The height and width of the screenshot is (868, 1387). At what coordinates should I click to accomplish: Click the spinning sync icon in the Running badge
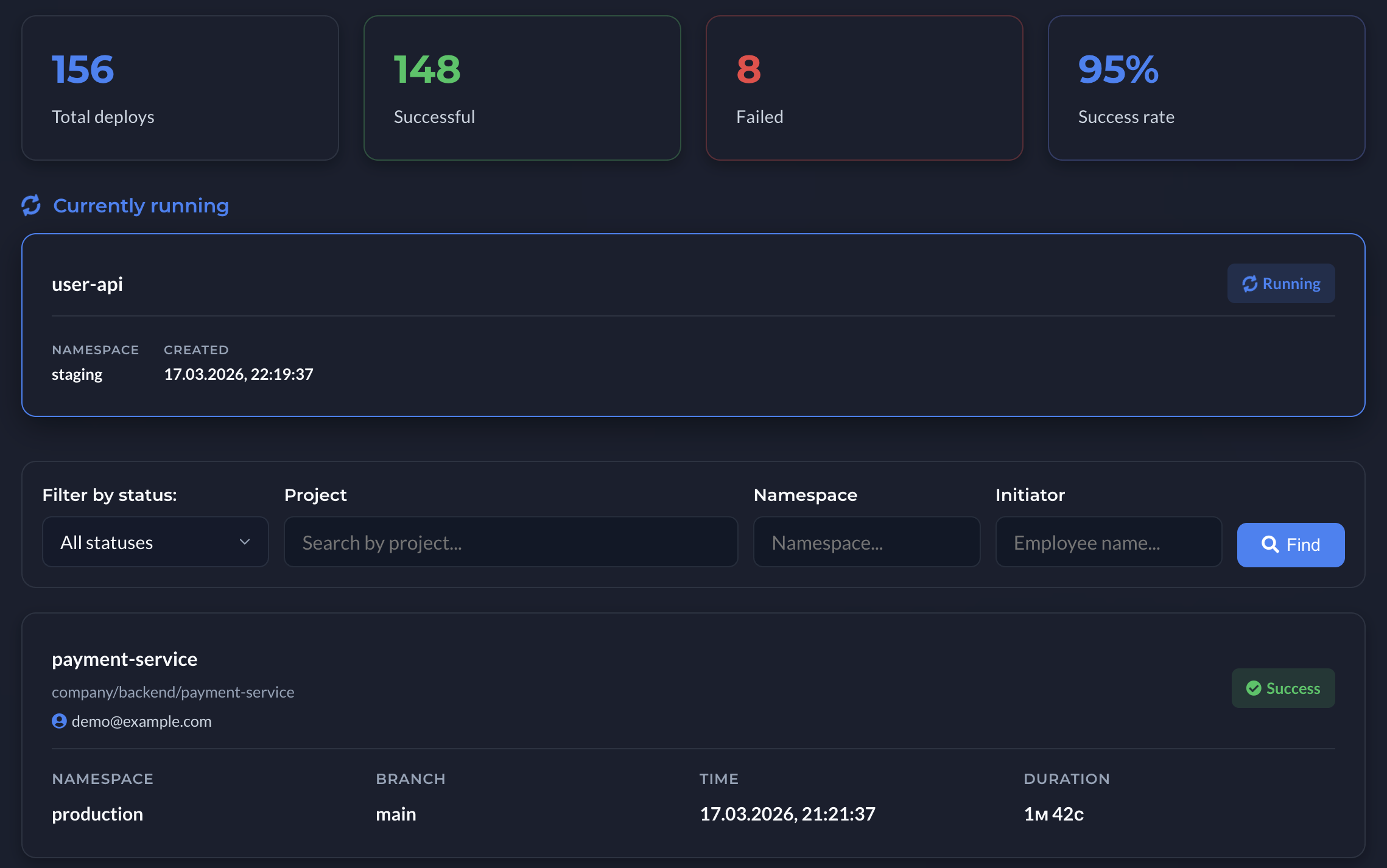click(1250, 284)
